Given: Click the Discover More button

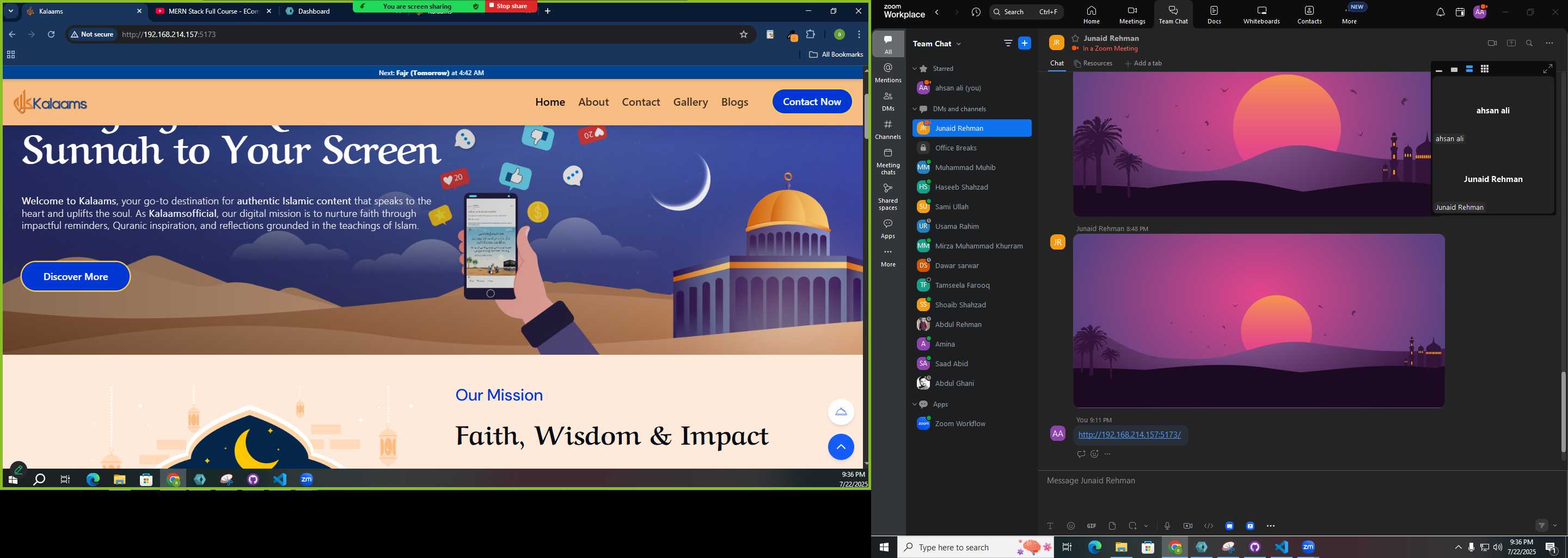Looking at the screenshot, I should tap(76, 277).
